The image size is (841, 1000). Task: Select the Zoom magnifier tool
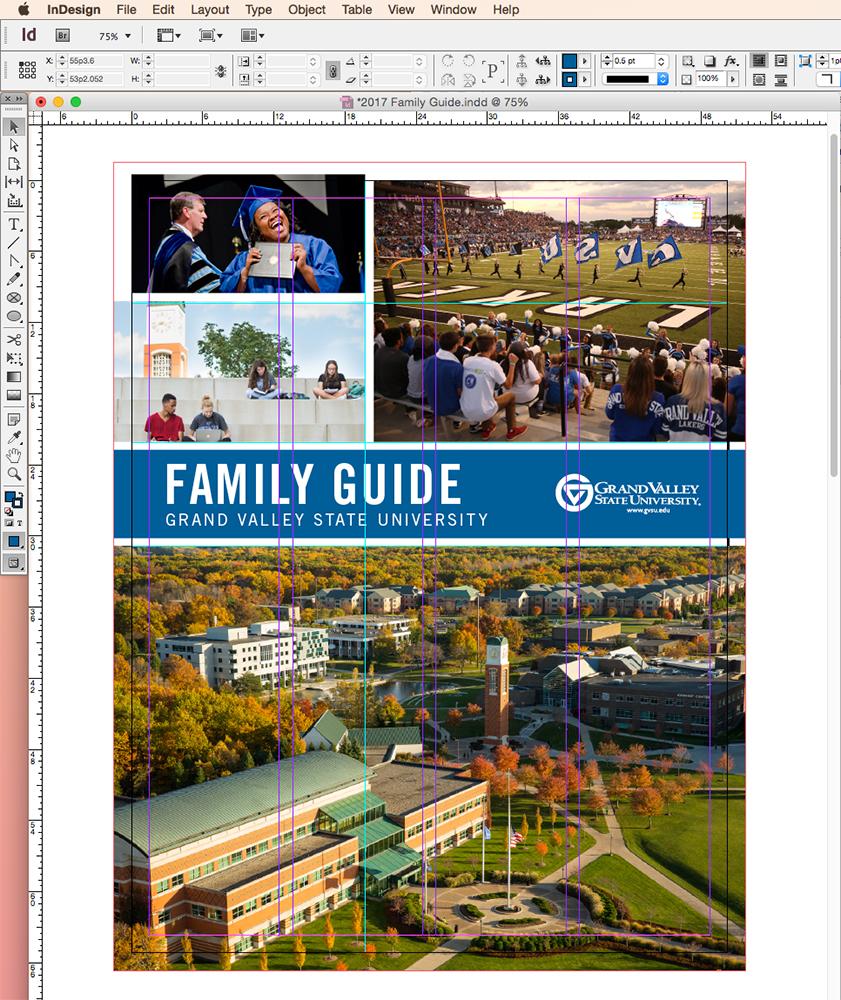pos(14,474)
